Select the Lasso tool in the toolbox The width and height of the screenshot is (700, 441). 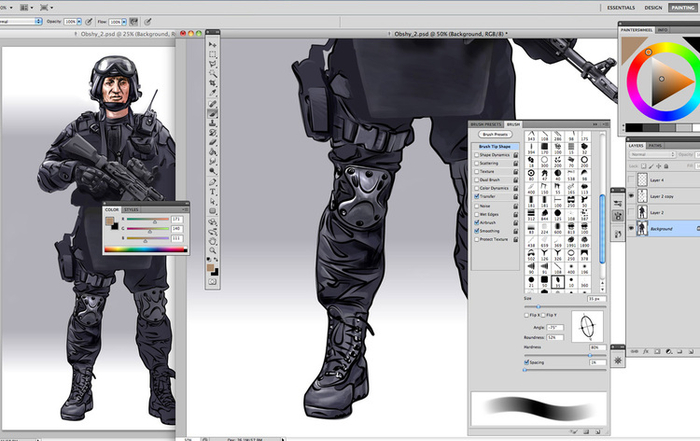tap(213, 65)
